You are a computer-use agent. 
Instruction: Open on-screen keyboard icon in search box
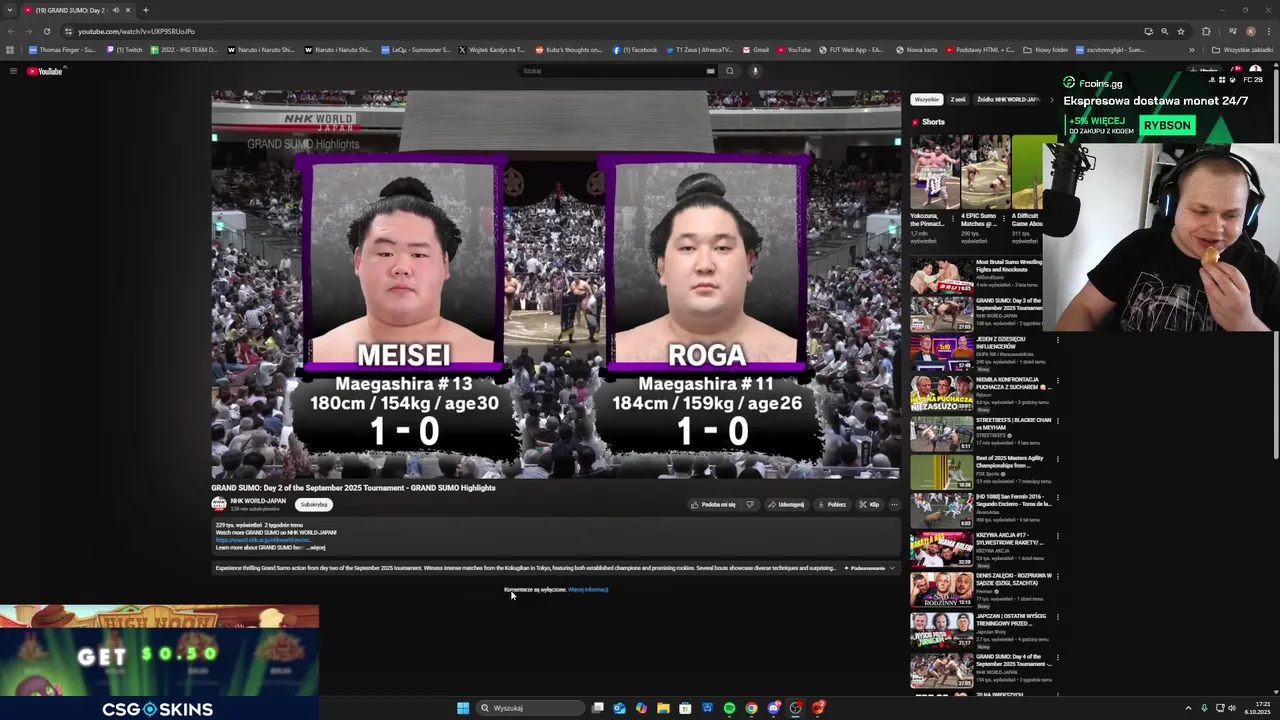click(710, 71)
